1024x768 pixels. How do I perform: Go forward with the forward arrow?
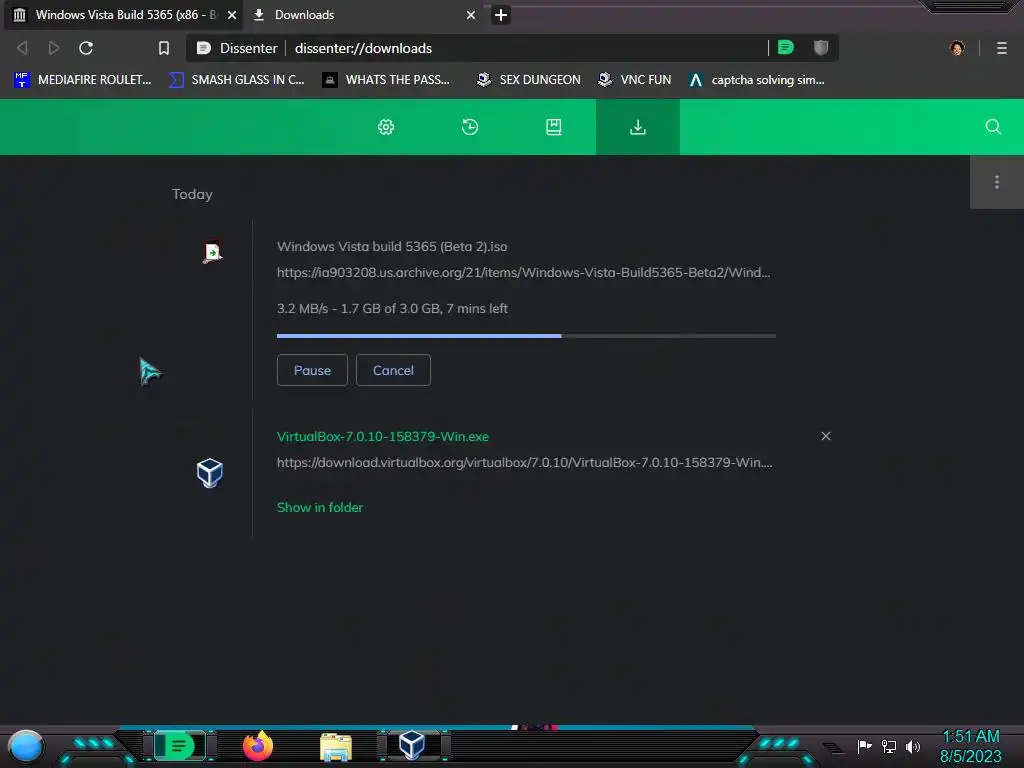point(54,48)
